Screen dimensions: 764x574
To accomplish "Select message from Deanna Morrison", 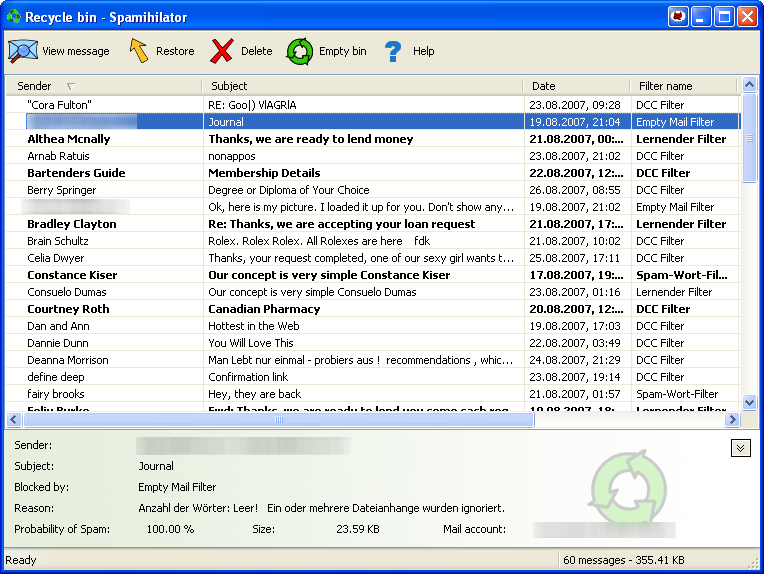I will coord(66,360).
